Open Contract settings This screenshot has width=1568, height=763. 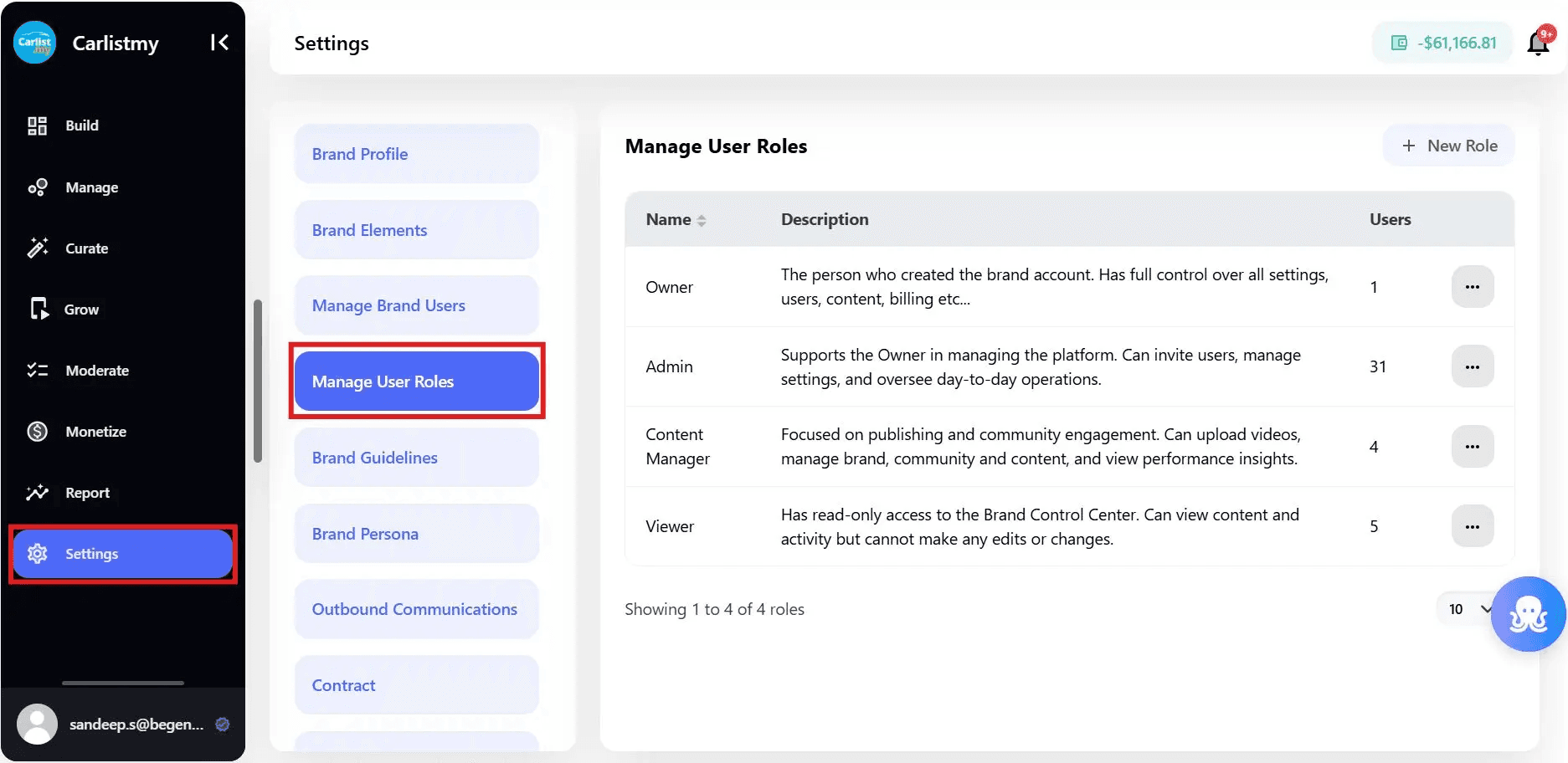point(417,685)
